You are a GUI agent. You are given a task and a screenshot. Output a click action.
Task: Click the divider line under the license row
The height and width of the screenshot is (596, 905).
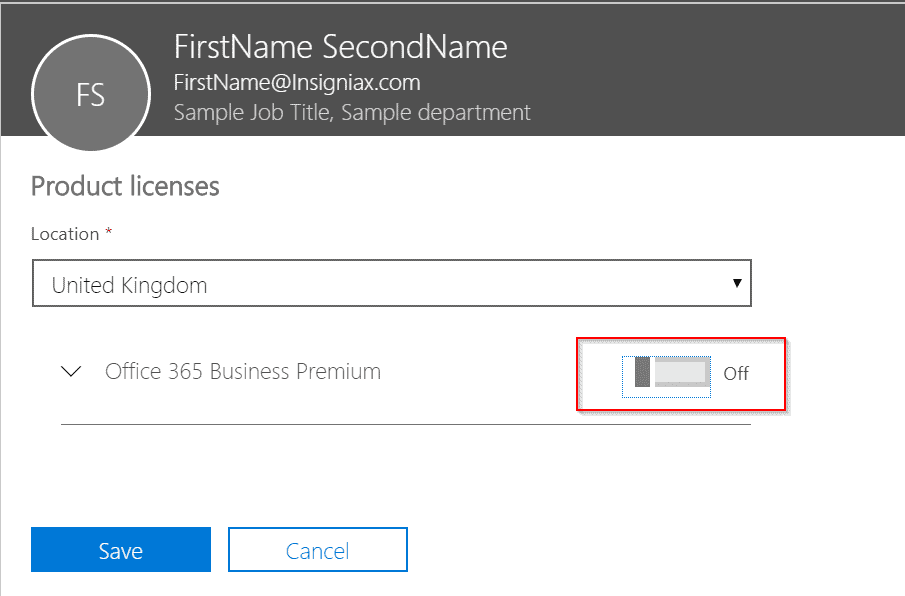[406, 425]
